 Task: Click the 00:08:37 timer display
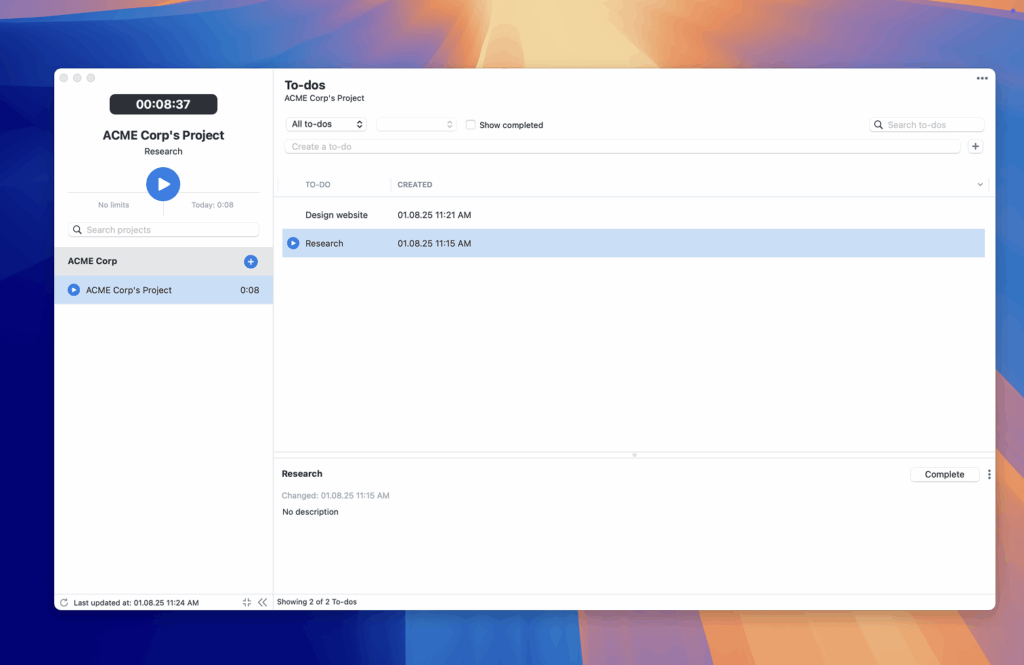coord(163,104)
